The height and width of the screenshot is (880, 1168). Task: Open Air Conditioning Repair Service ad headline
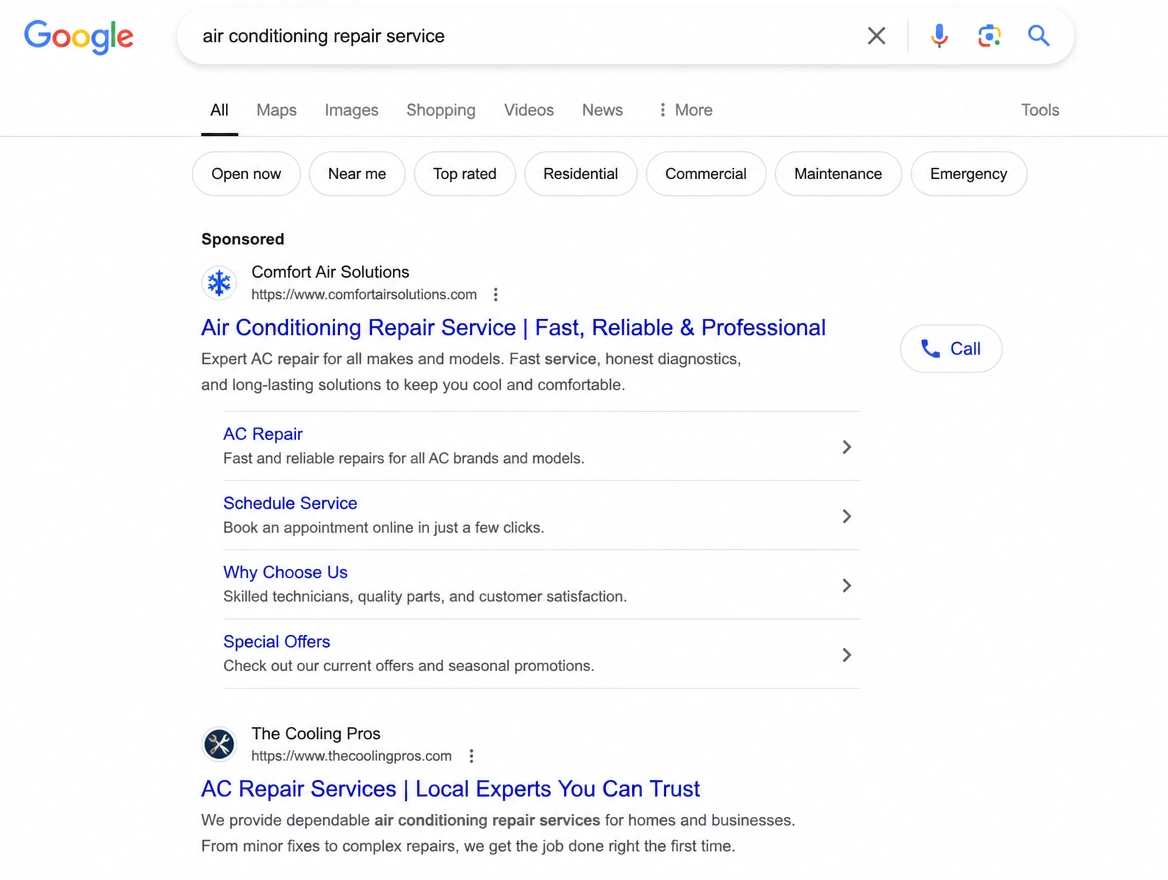tap(513, 328)
